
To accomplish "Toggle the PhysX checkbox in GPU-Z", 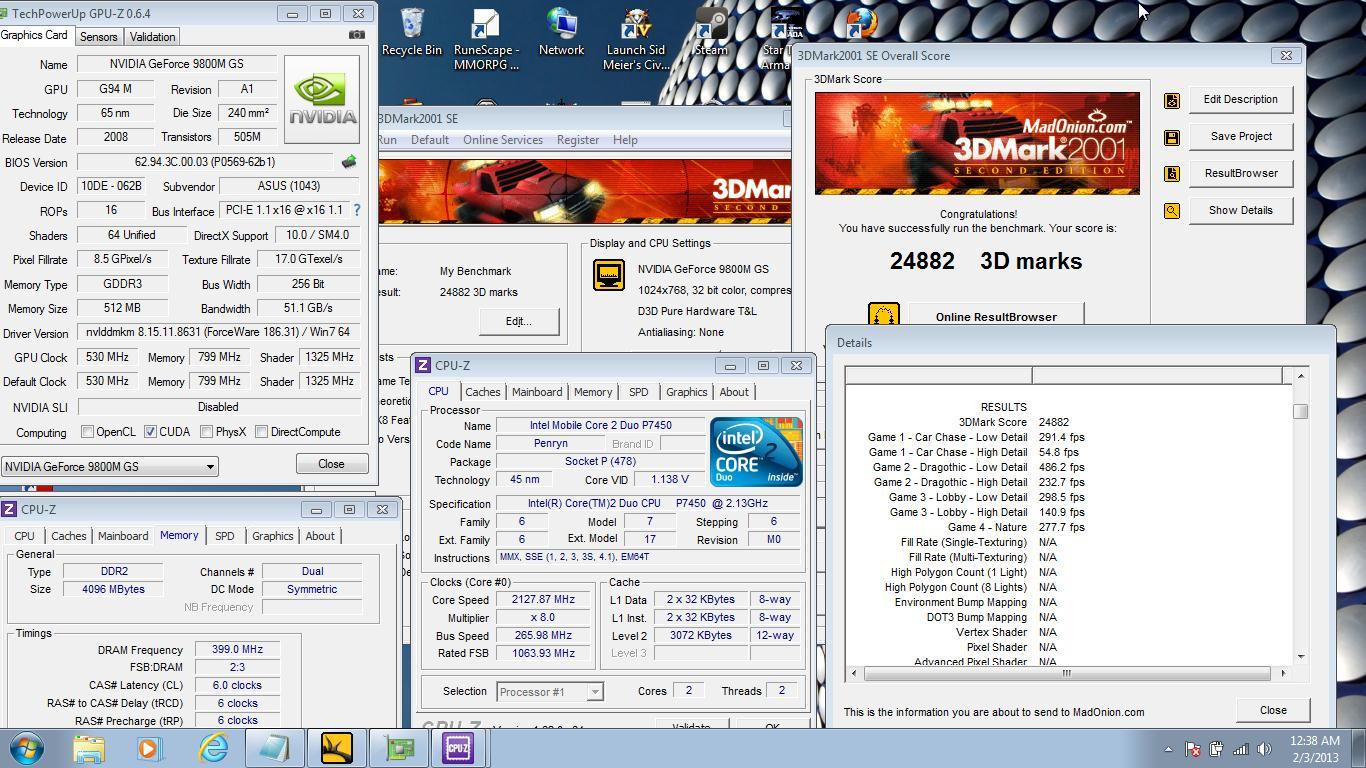I will tap(206, 432).
